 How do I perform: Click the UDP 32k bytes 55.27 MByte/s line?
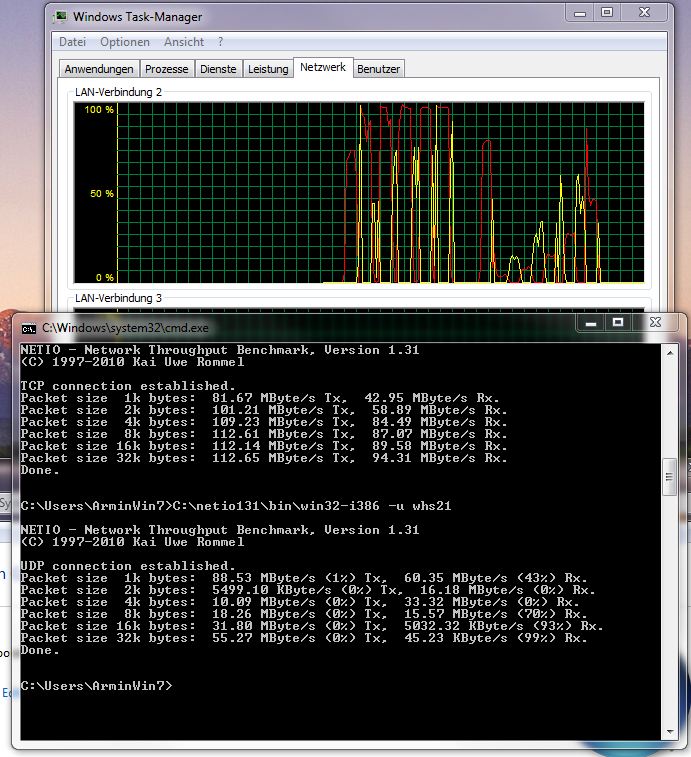pos(304,638)
